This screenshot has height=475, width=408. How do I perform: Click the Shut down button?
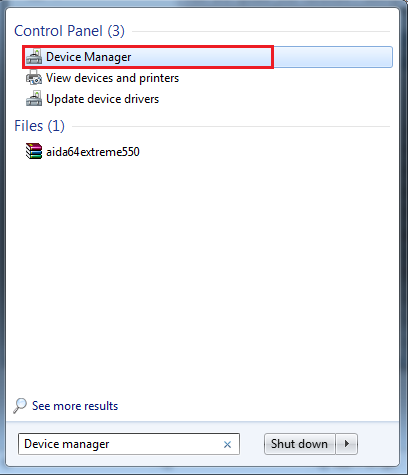pos(299,444)
